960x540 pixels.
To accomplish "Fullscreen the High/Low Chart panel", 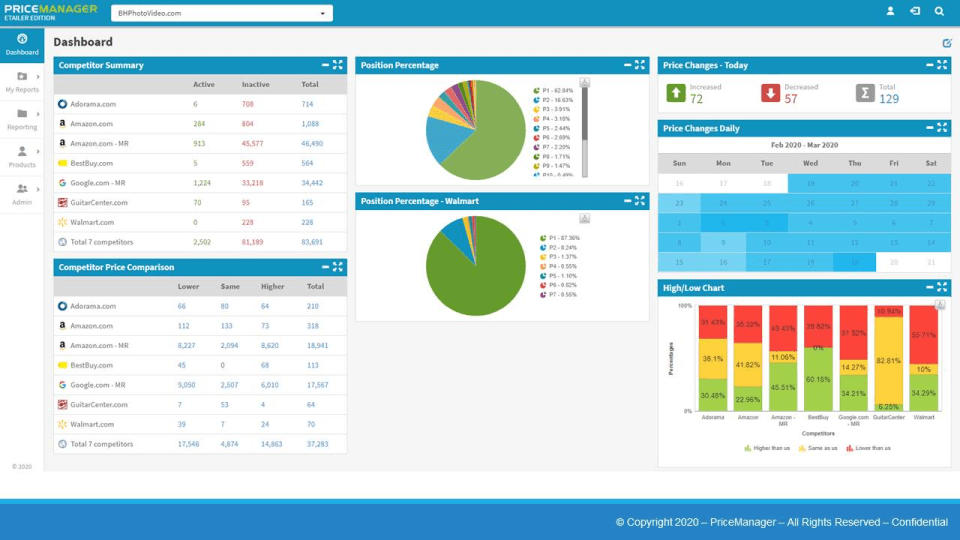I will (942, 287).
